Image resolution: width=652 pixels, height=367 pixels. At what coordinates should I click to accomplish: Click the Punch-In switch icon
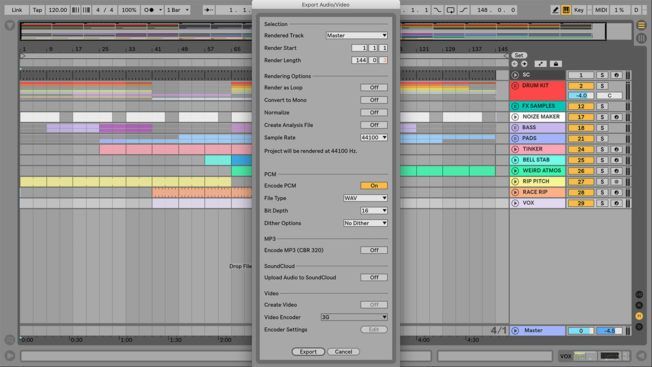pos(437,10)
